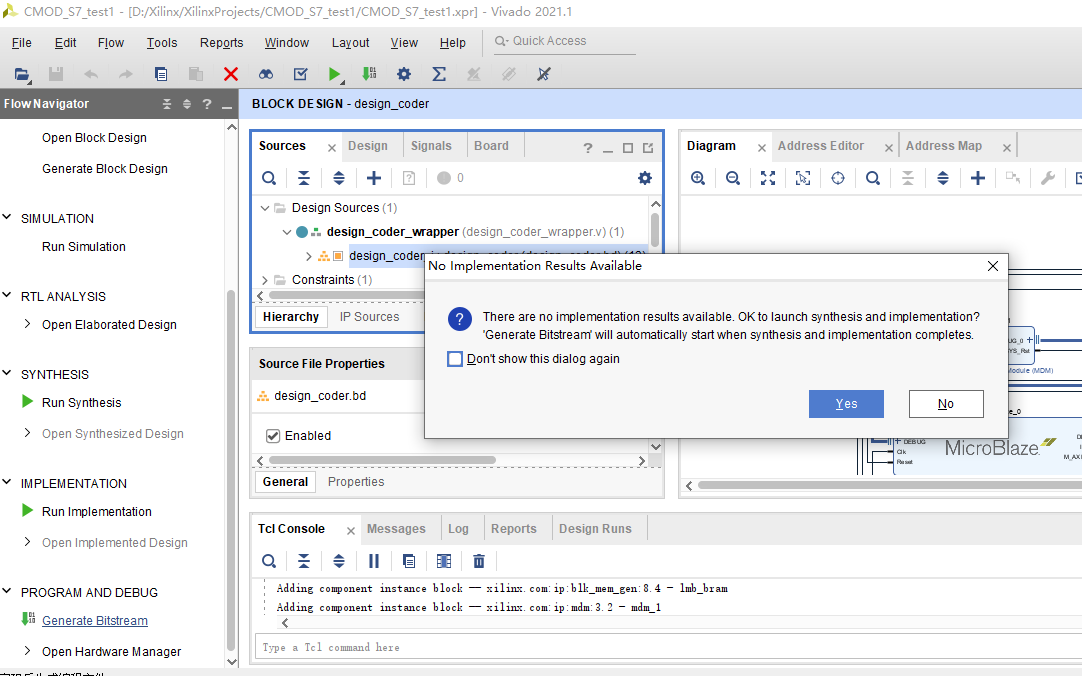Click the Flow Navigator help question icon
This screenshot has height=676, width=1082.
[206, 104]
